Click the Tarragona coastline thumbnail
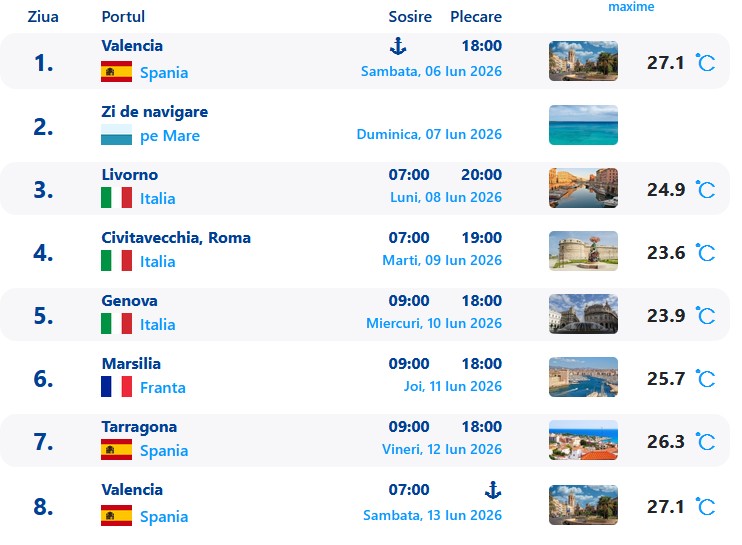Viewport: 742px width, 545px height. coord(583,440)
